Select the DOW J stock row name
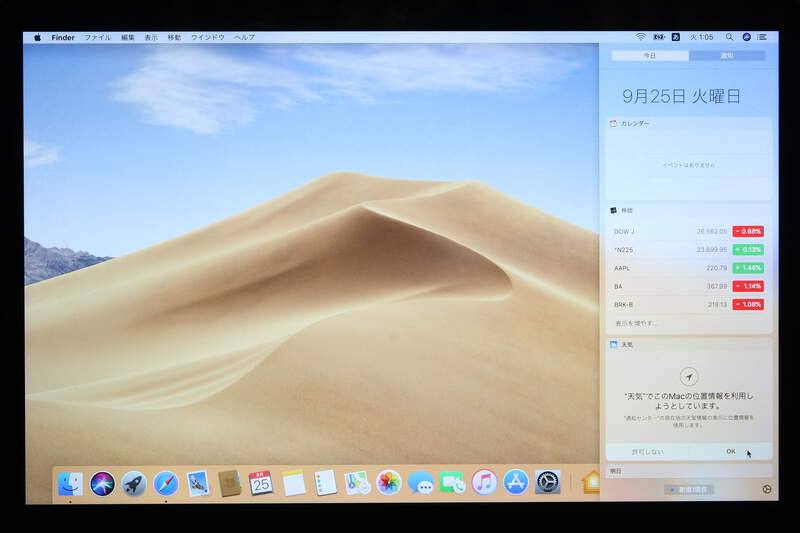This screenshot has height=533, width=800. click(624, 232)
